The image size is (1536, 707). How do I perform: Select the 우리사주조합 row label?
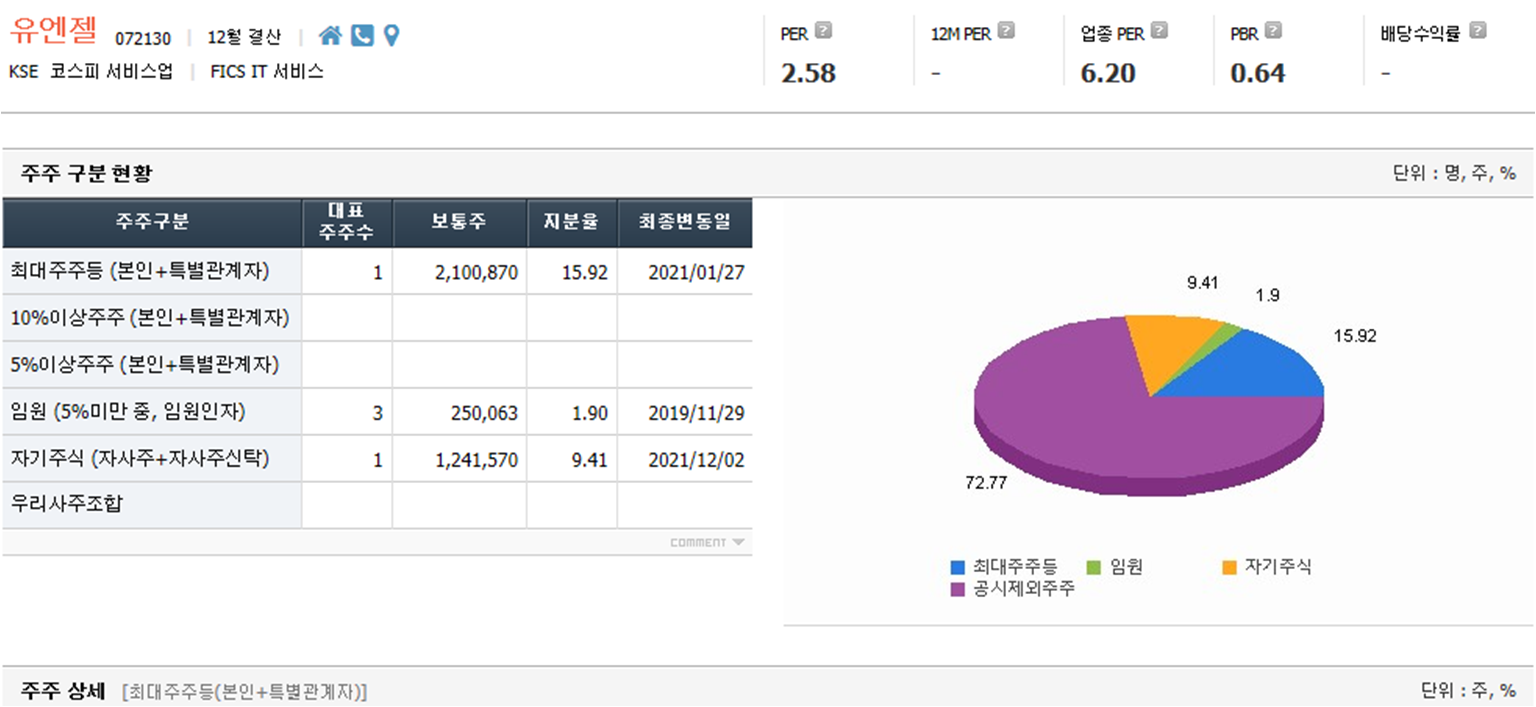66,505
